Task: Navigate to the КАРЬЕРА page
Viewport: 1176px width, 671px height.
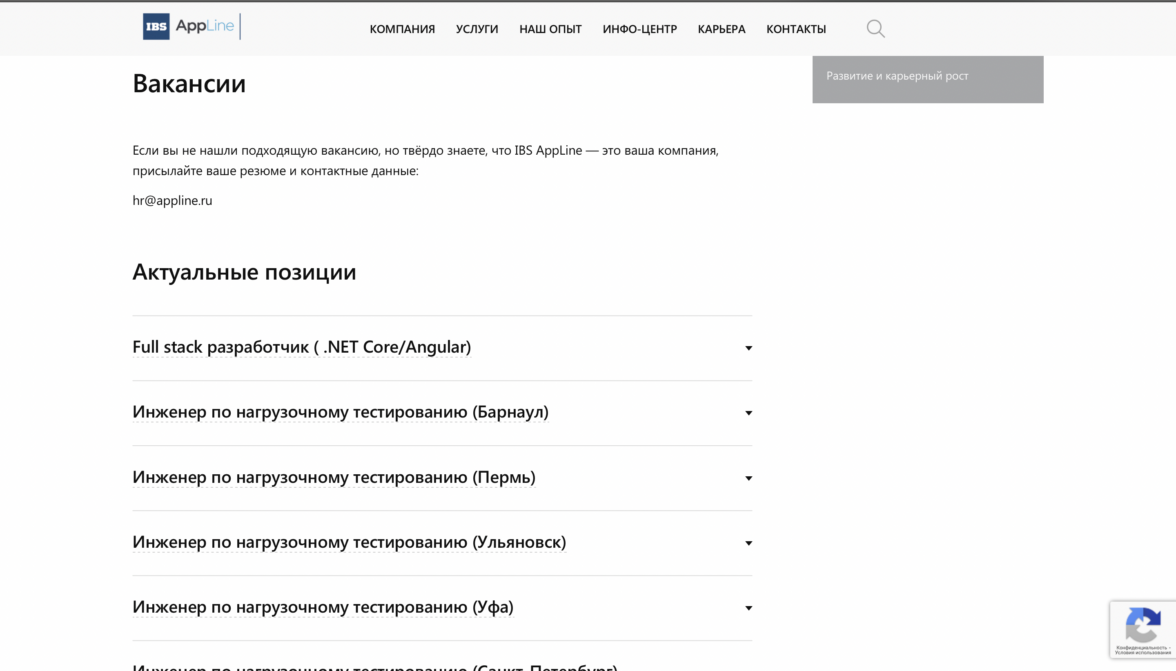Action: [721, 29]
